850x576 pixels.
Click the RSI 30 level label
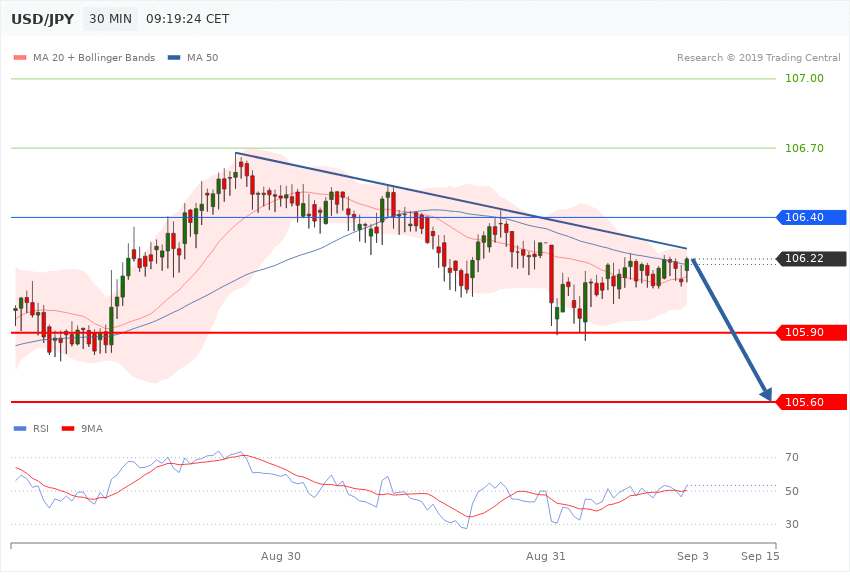[x=792, y=524]
